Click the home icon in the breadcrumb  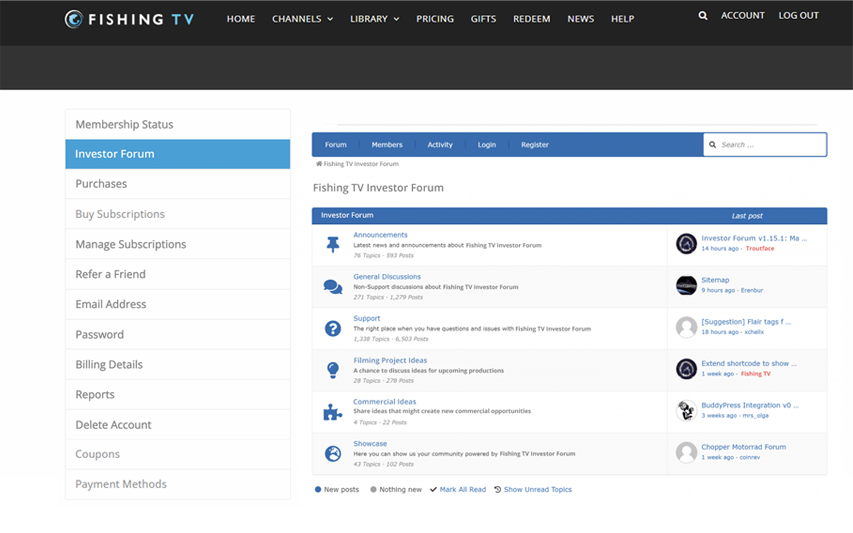point(319,164)
